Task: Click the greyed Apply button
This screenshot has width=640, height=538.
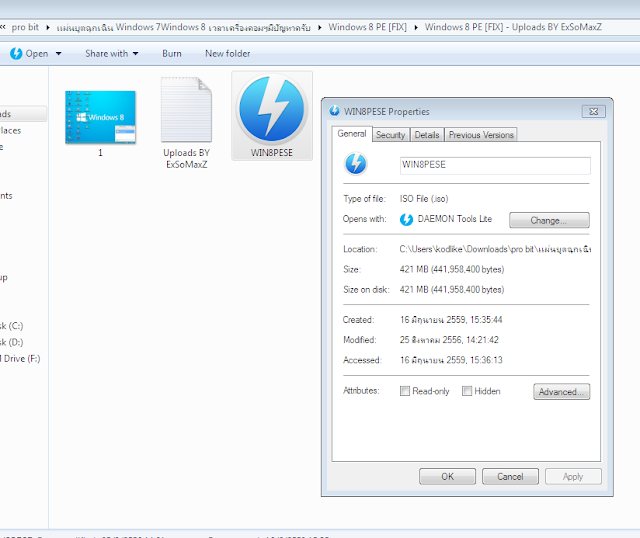Action: [573, 477]
